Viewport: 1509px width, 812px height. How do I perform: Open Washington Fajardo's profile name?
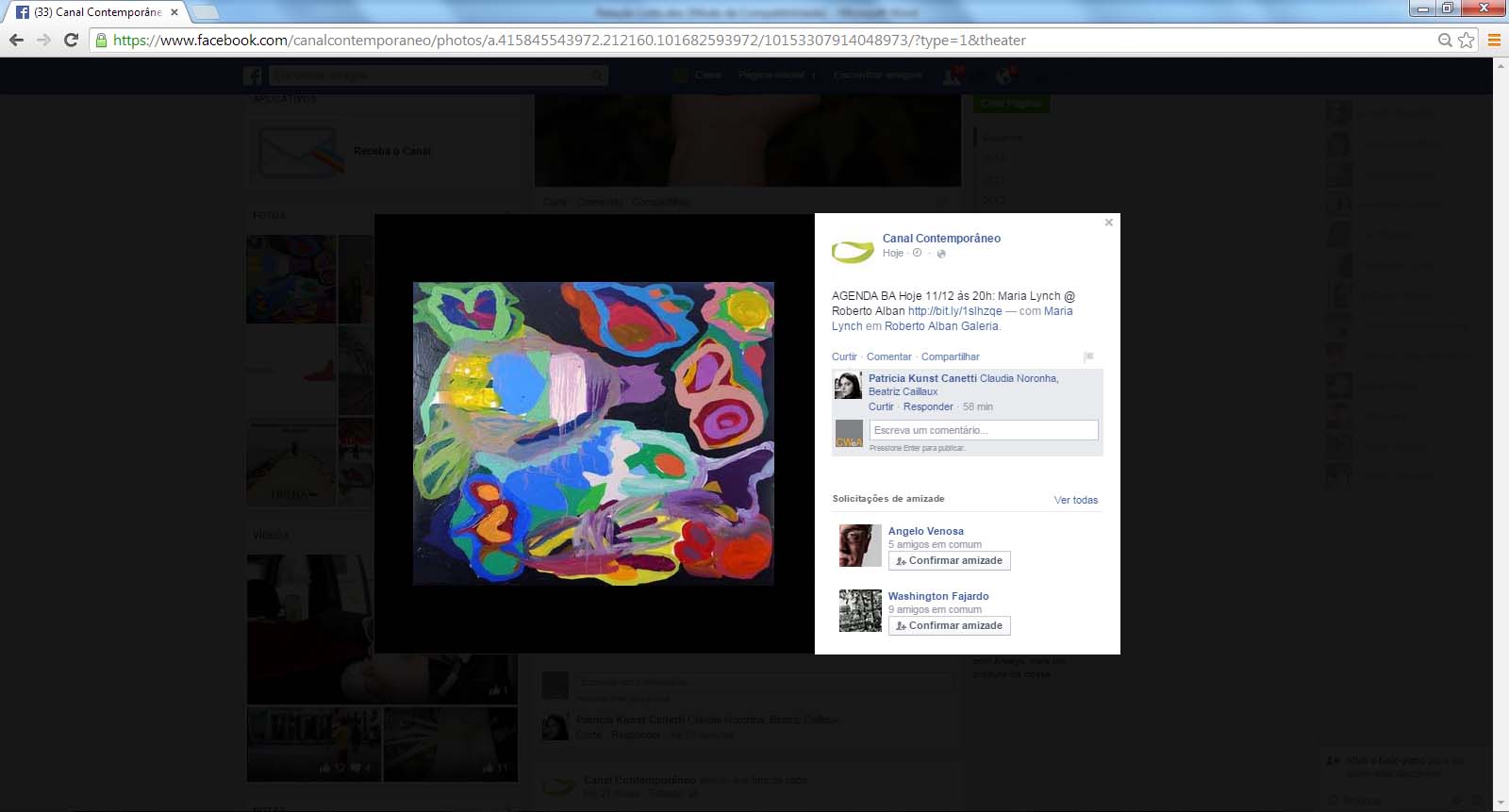pos(938,596)
